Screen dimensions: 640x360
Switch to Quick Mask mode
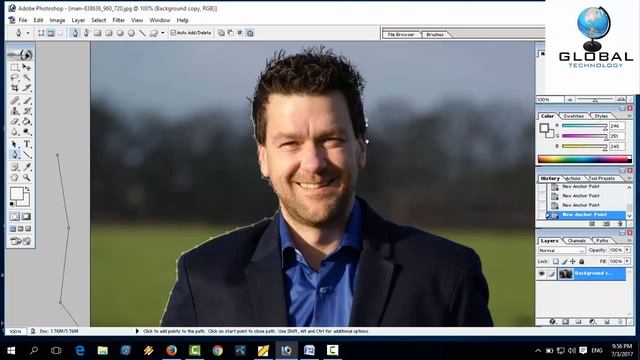click(26, 217)
